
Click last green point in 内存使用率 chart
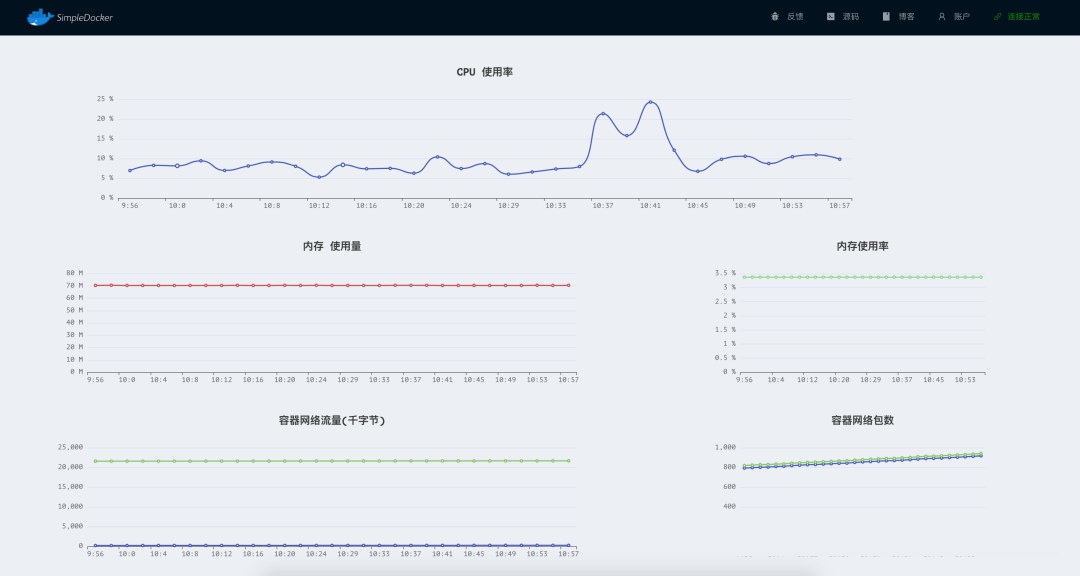point(980,277)
